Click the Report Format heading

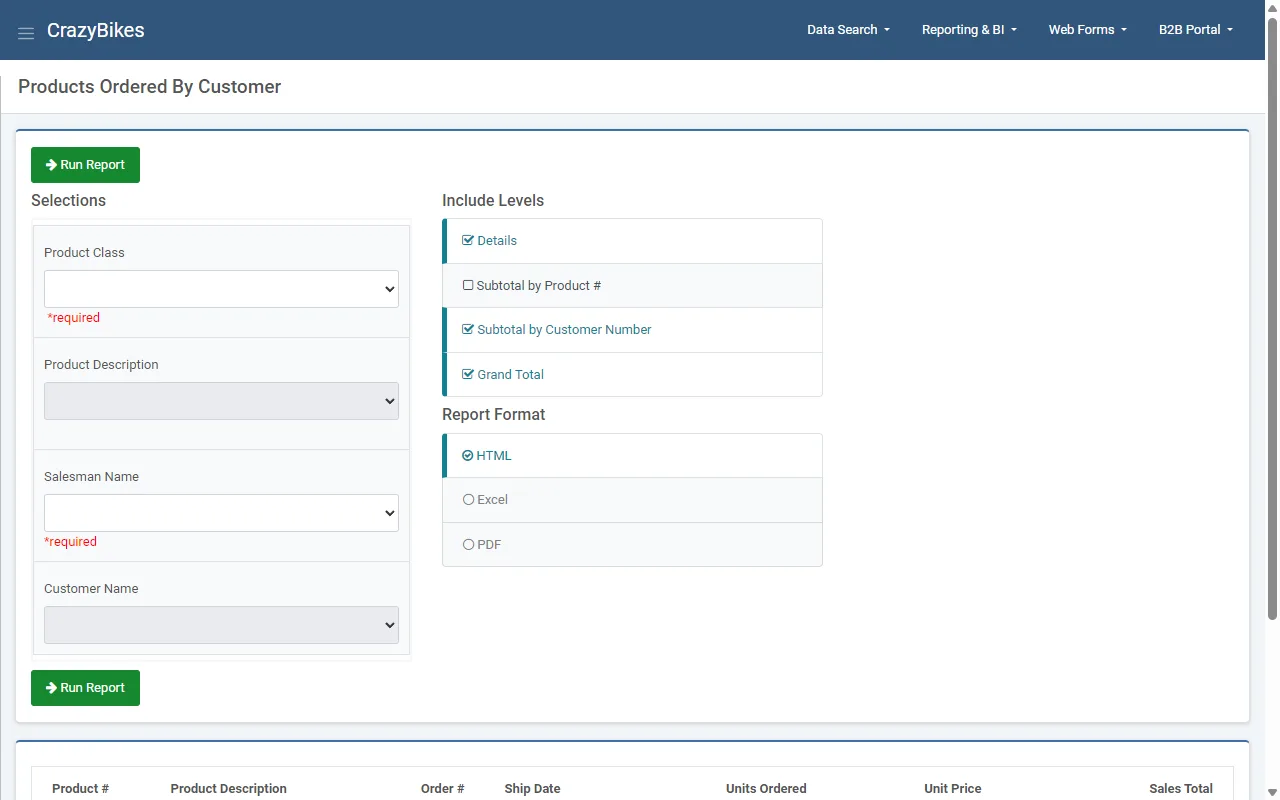494,415
